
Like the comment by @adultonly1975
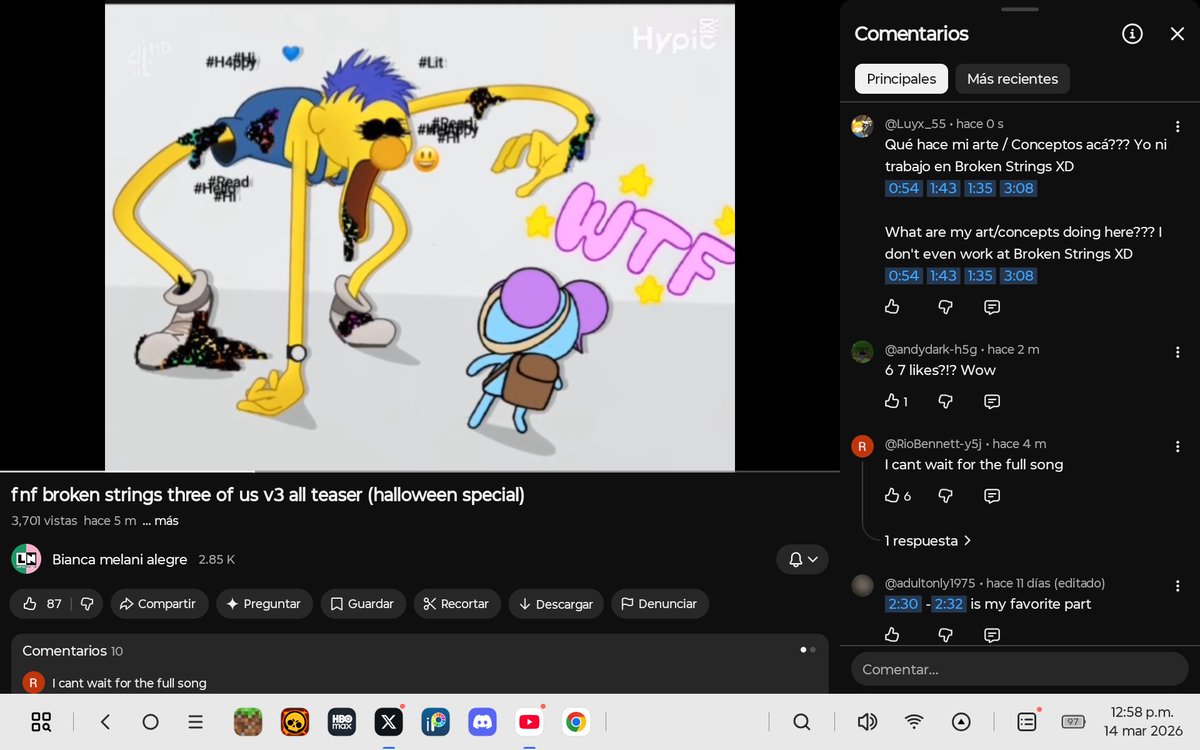tap(893, 635)
